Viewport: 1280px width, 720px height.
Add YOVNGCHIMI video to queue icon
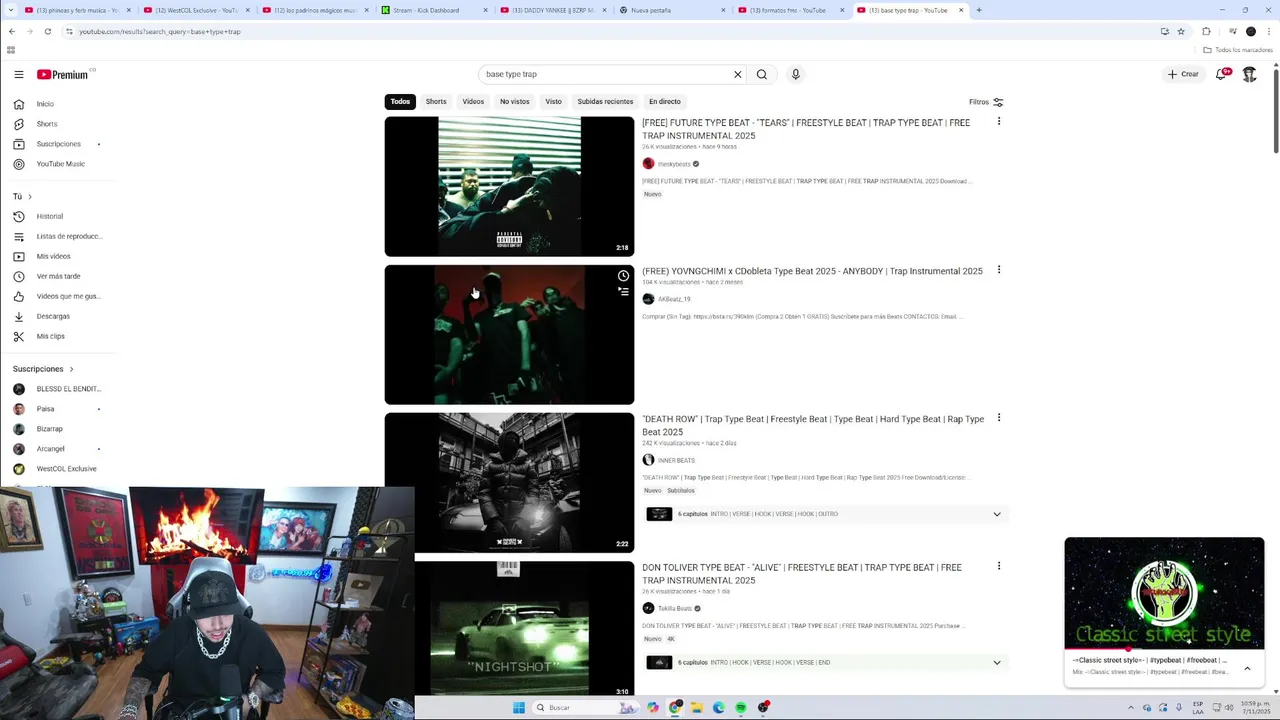623,292
